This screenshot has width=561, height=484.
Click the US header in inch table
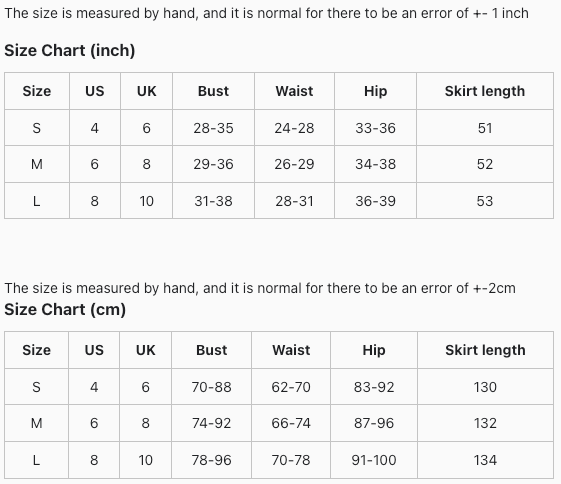(95, 91)
